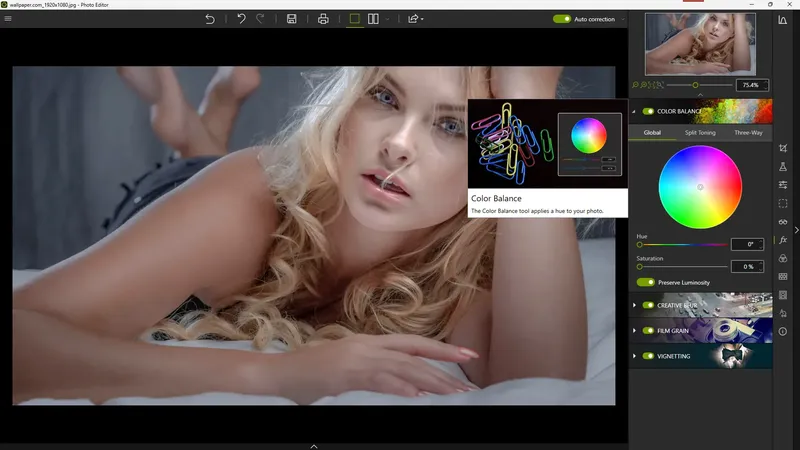The image size is (800, 450).
Task: Open the grid texture tool
Action: [783, 277]
